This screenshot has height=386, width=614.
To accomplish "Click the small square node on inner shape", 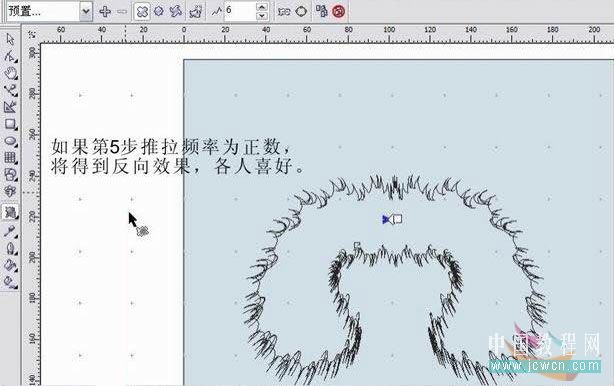I will 357,245.
